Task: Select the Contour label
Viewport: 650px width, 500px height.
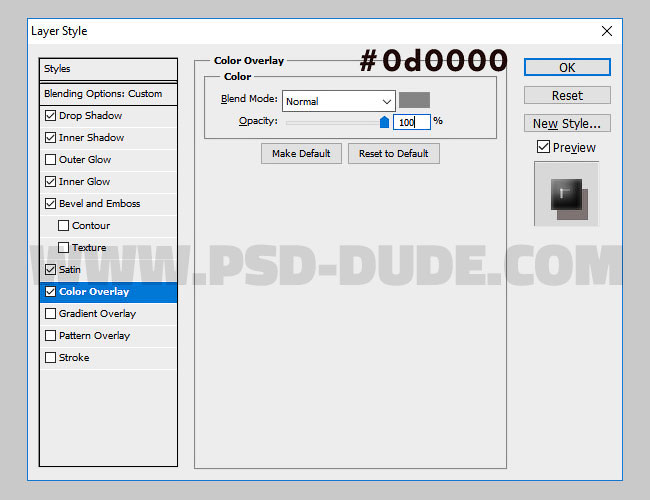Action: (91, 226)
